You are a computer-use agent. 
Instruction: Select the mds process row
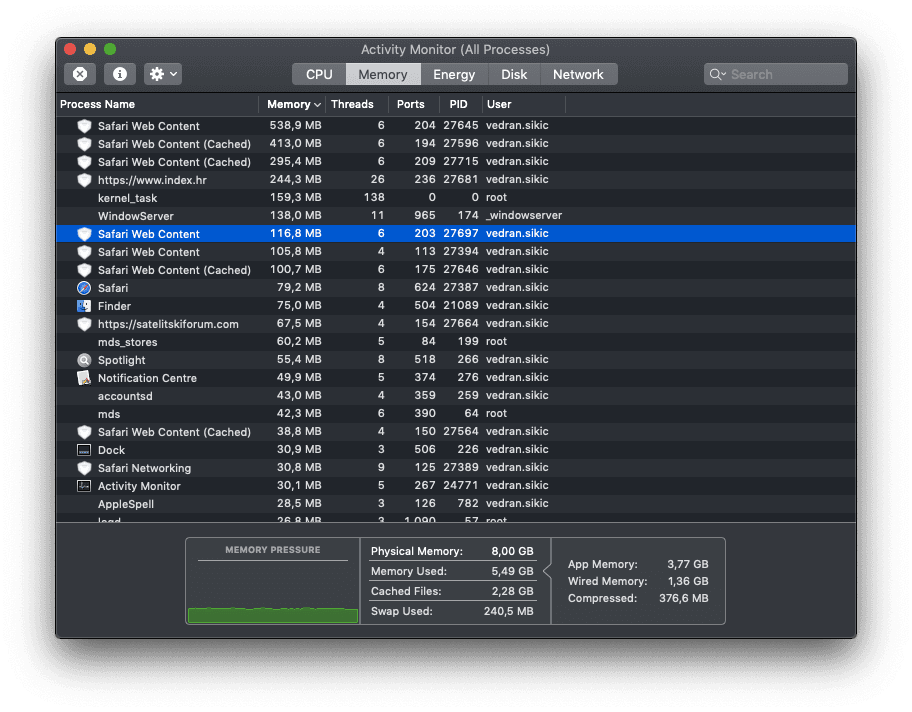point(456,414)
